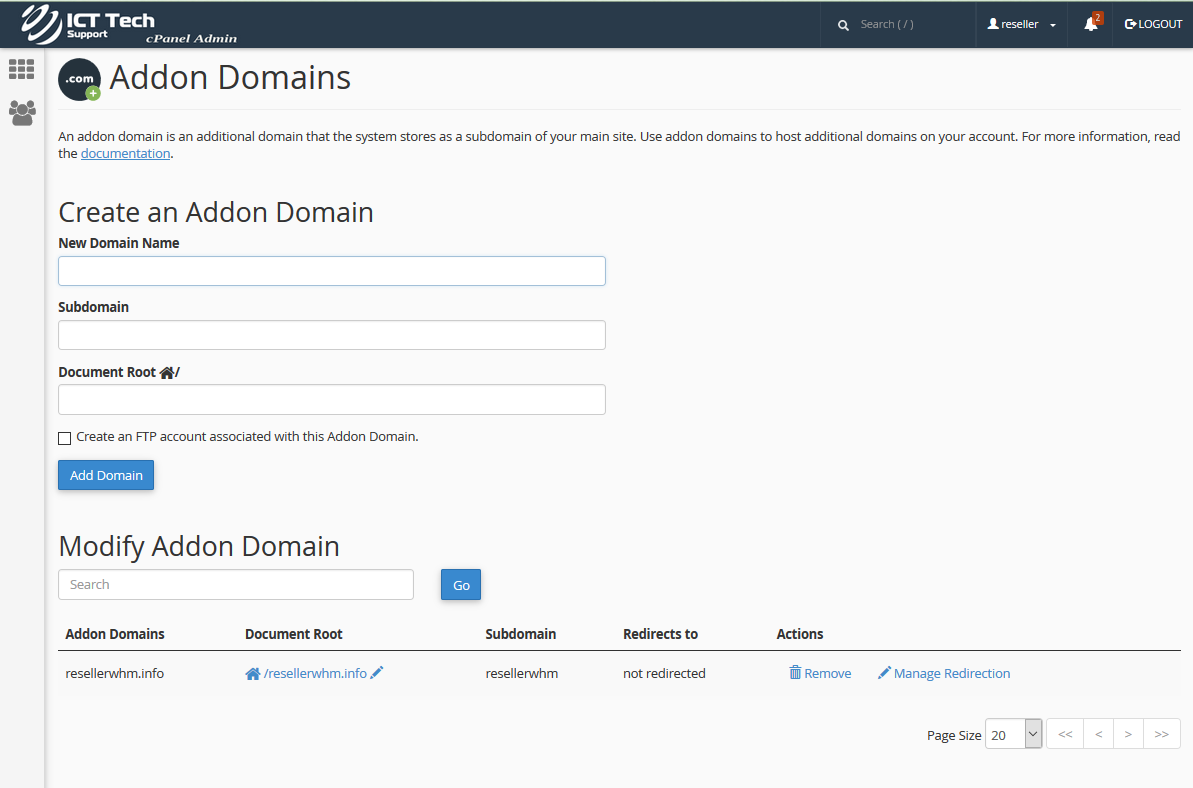Click the home icon in Document Root column

[x=253, y=674]
